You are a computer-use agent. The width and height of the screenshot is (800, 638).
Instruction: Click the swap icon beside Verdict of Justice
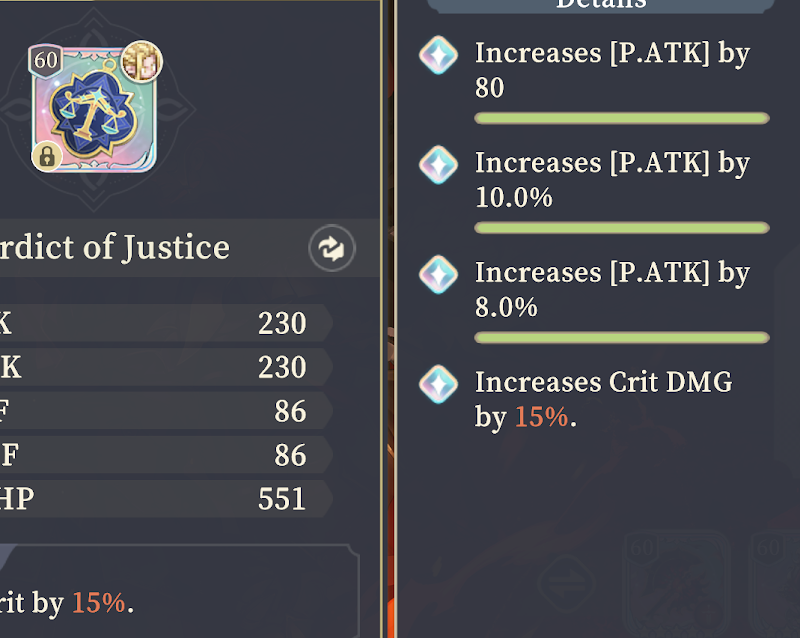point(332,248)
